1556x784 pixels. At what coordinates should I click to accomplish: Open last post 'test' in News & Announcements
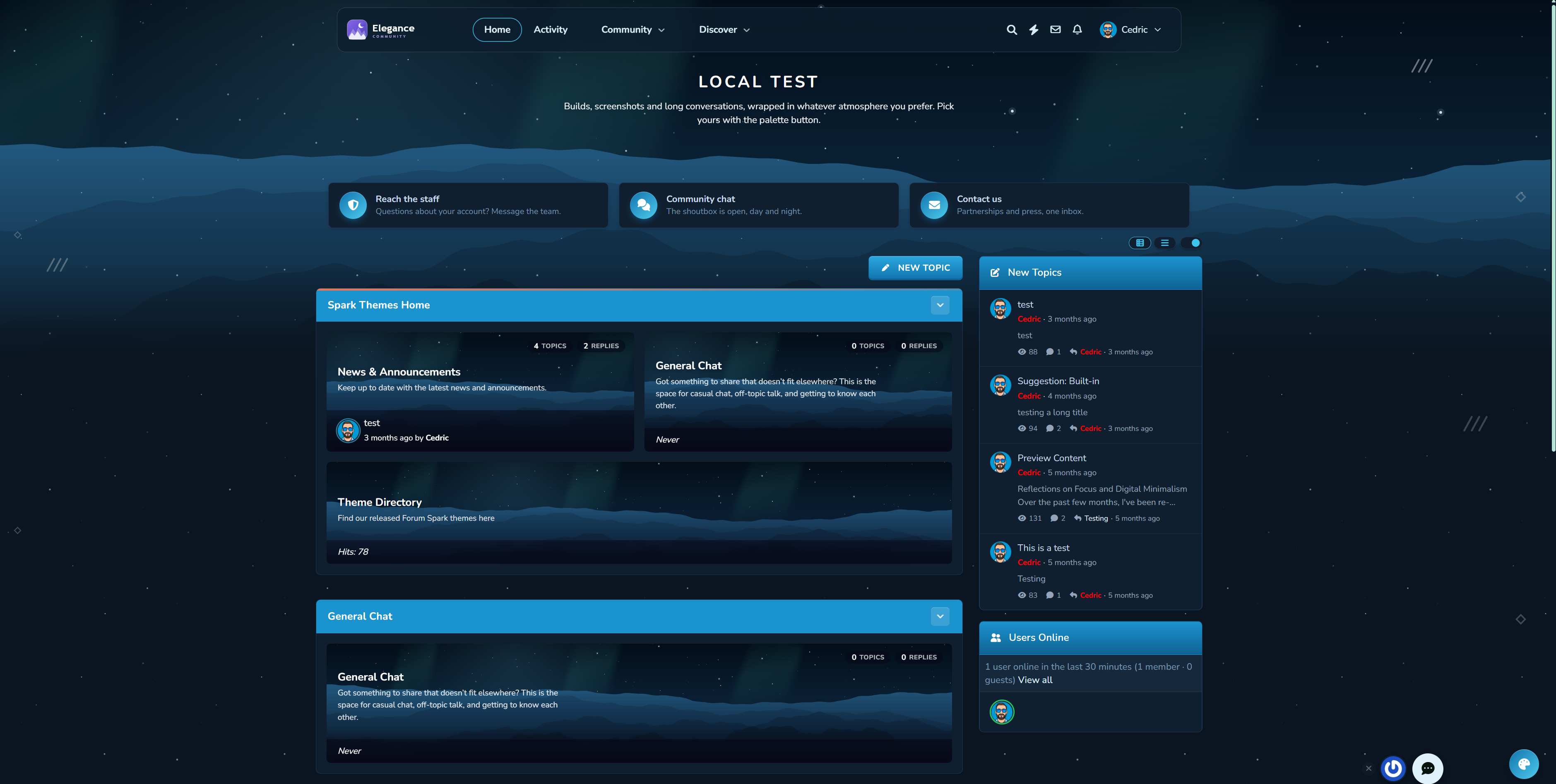pyautogui.click(x=371, y=423)
